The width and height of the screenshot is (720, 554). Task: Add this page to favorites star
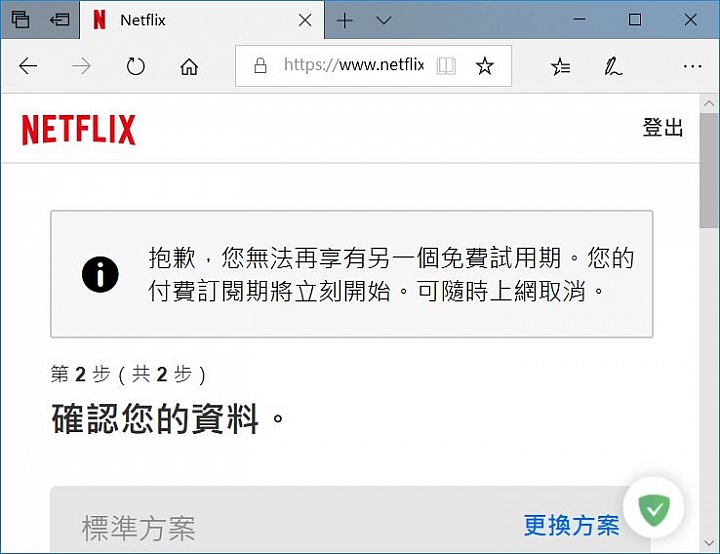pyautogui.click(x=484, y=66)
